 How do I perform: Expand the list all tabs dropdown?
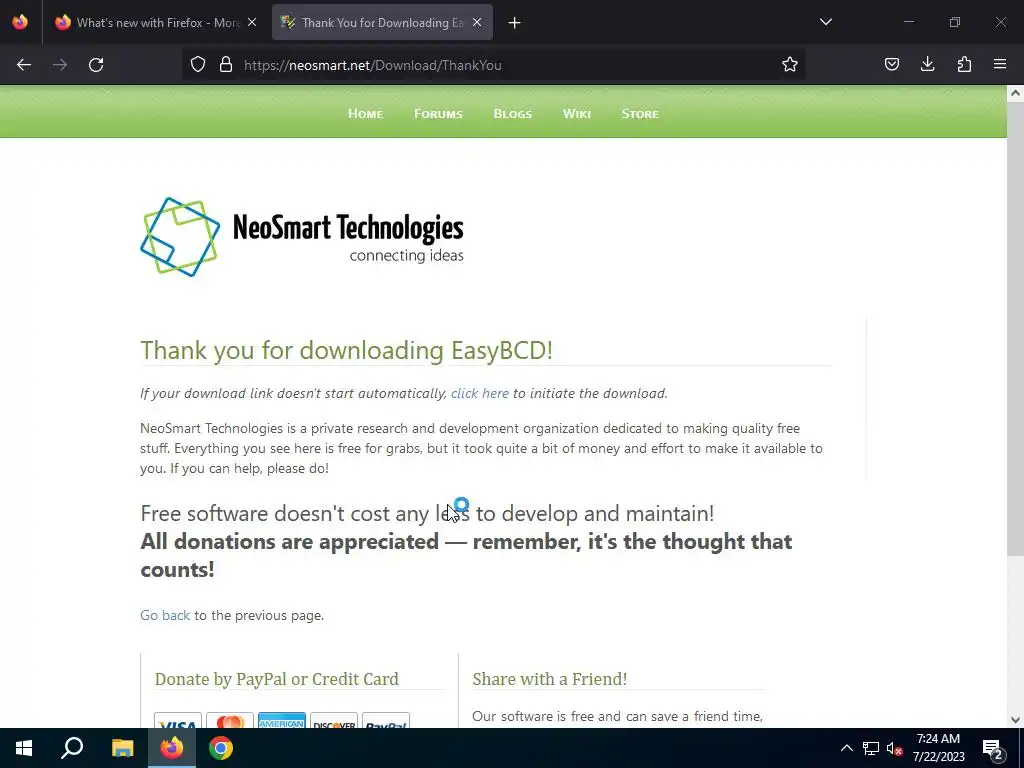point(826,22)
